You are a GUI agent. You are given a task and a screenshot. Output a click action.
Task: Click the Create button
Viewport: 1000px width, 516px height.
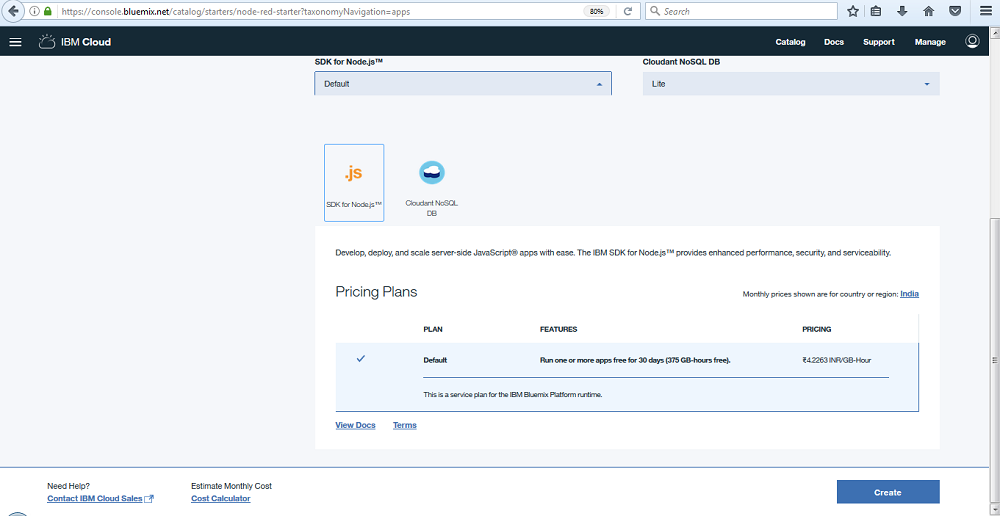[888, 492]
